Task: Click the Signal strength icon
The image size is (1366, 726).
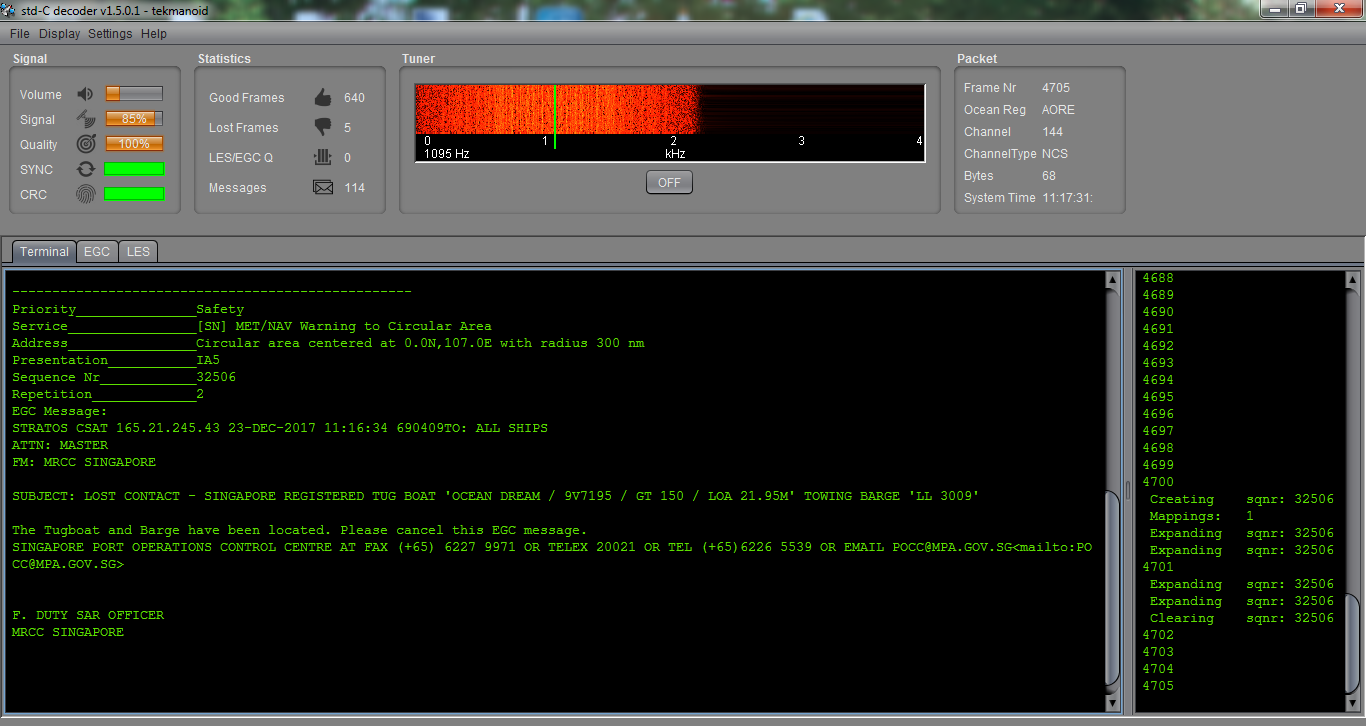Action: tap(85, 119)
